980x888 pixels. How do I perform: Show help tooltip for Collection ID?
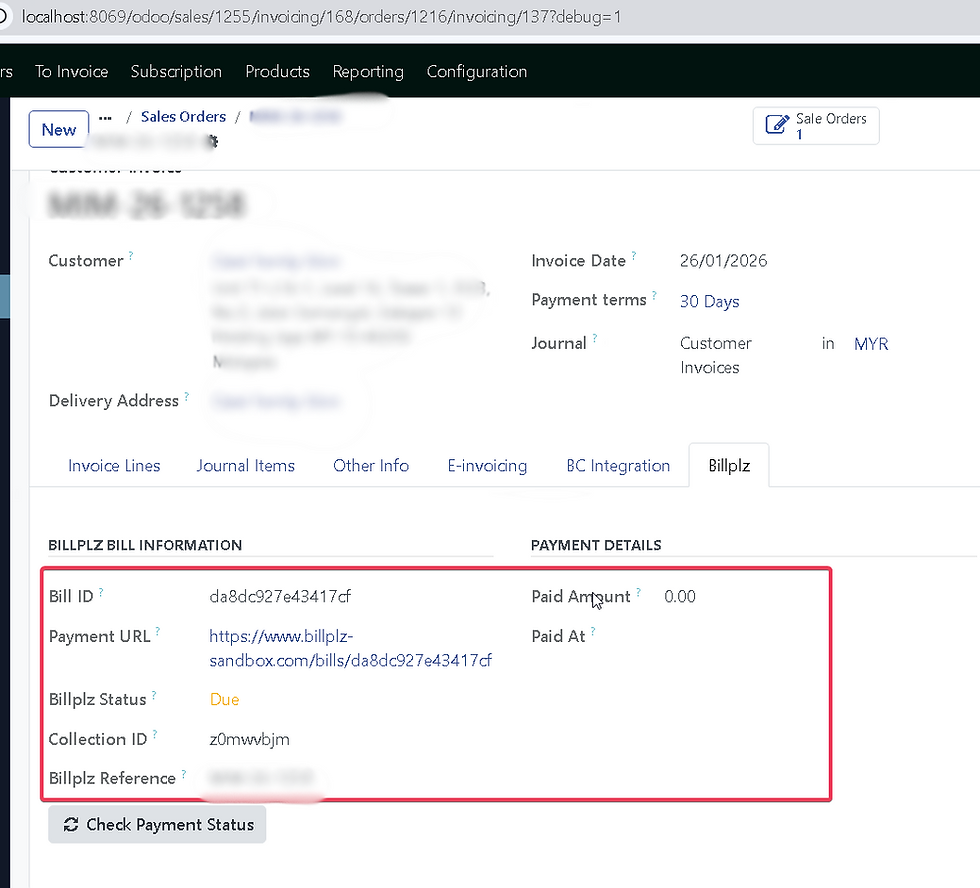tap(155, 734)
